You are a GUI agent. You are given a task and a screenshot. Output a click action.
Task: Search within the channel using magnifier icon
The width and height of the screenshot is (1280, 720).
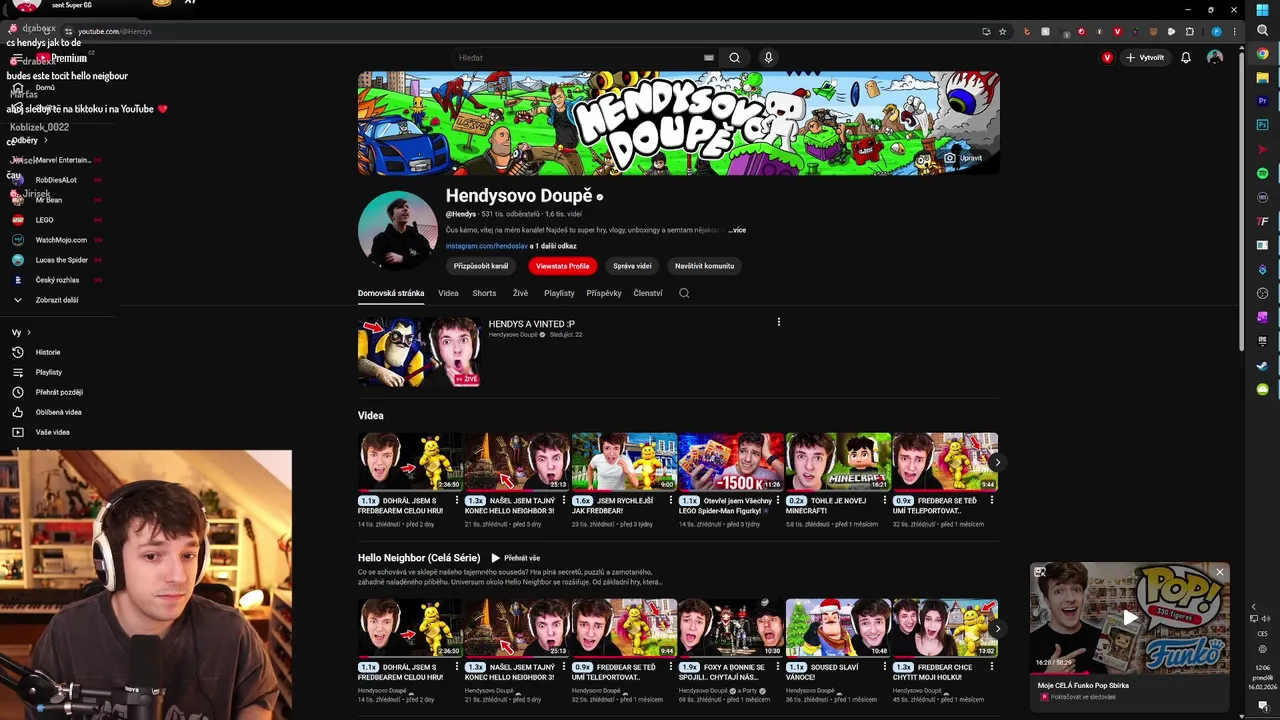(684, 293)
